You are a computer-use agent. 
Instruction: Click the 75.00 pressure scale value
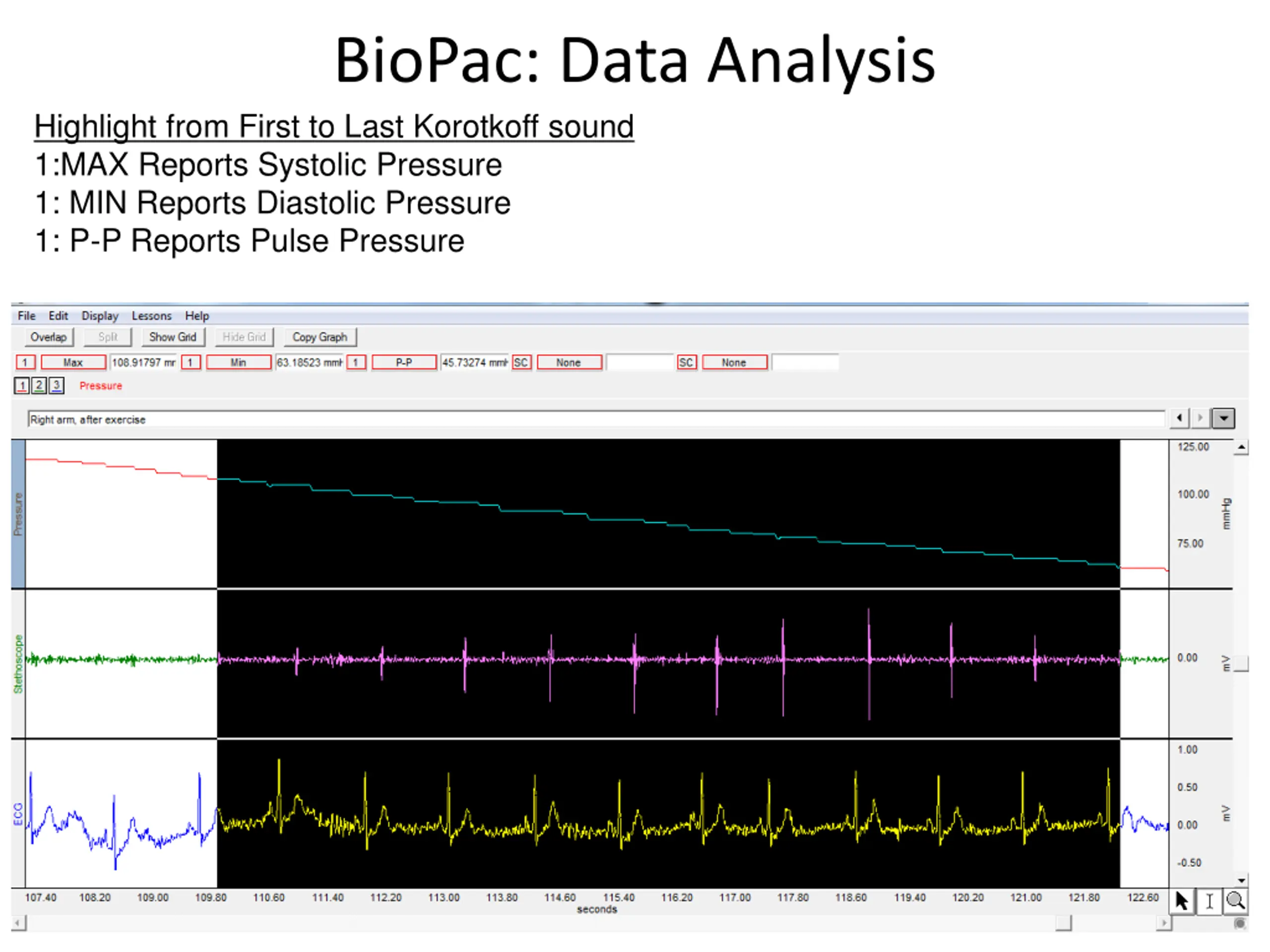pyautogui.click(x=1190, y=543)
